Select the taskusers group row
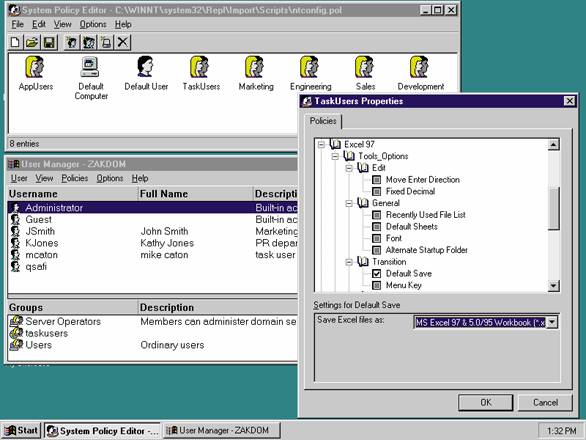 [152, 333]
